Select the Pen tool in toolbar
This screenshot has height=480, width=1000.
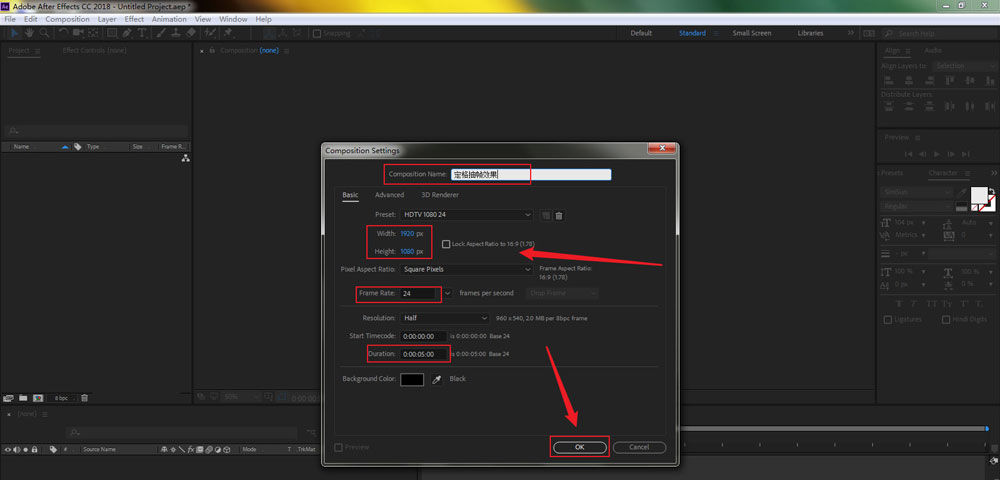[127, 33]
